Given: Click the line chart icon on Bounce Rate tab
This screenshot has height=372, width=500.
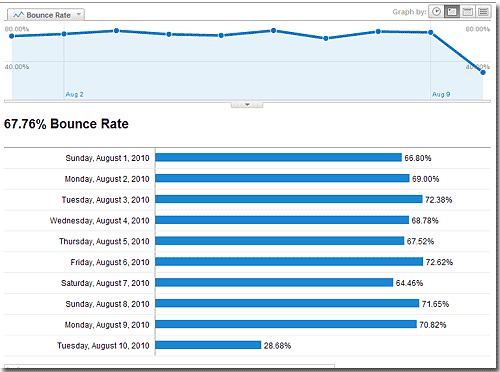Looking at the screenshot, I should point(18,15).
